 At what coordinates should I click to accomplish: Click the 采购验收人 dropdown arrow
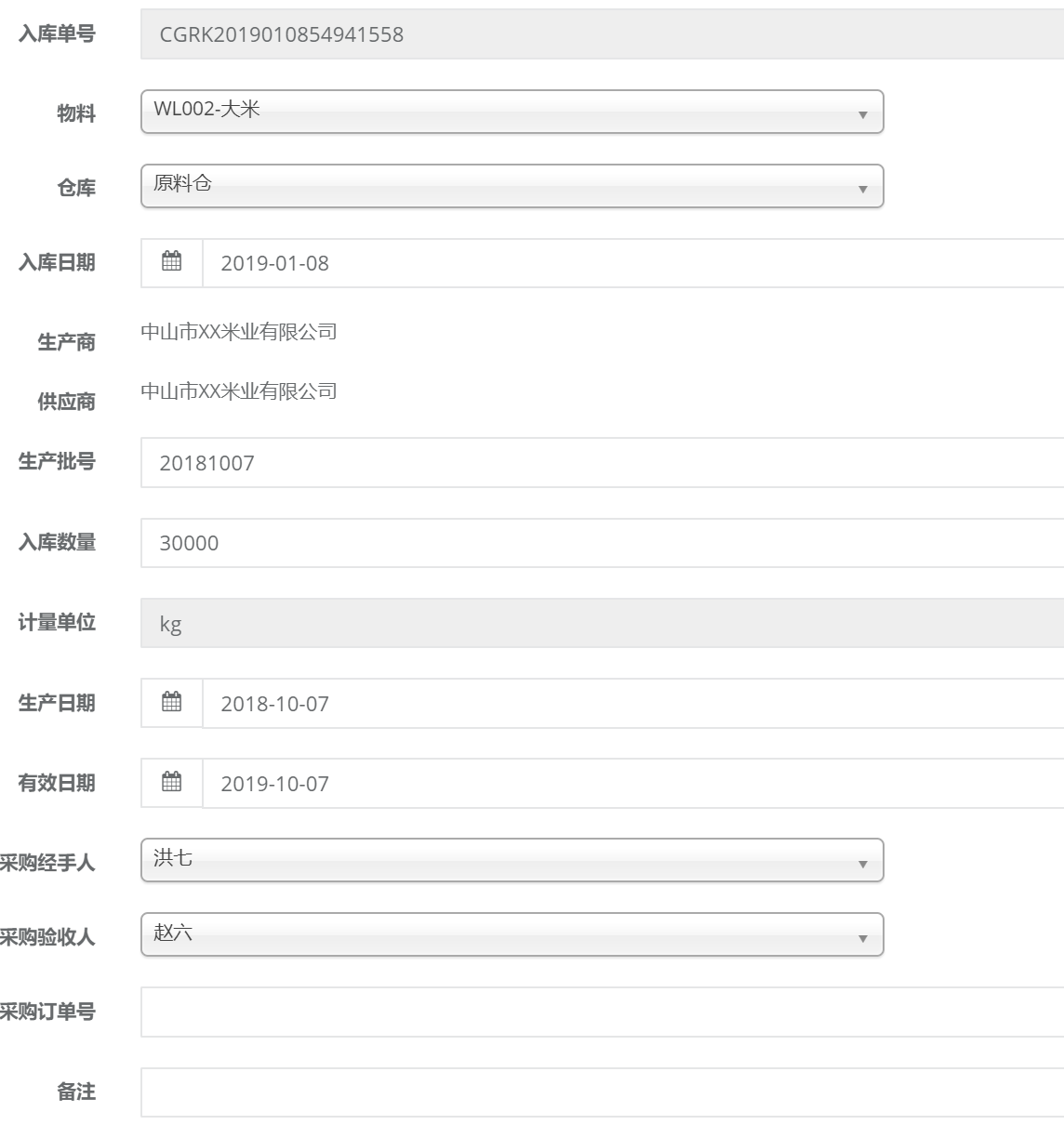(x=862, y=938)
